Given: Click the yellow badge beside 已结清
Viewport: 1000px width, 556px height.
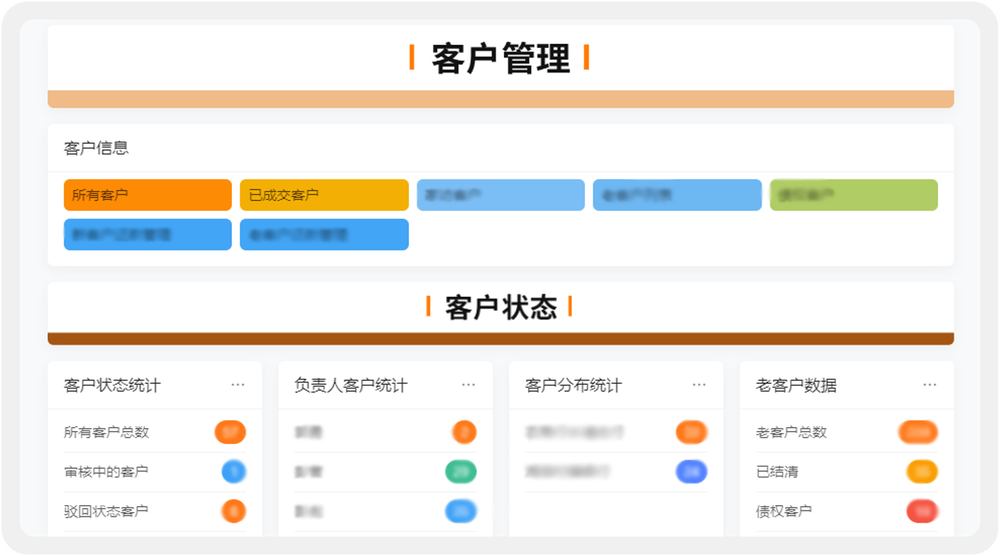Looking at the screenshot, I should point(921,471).
